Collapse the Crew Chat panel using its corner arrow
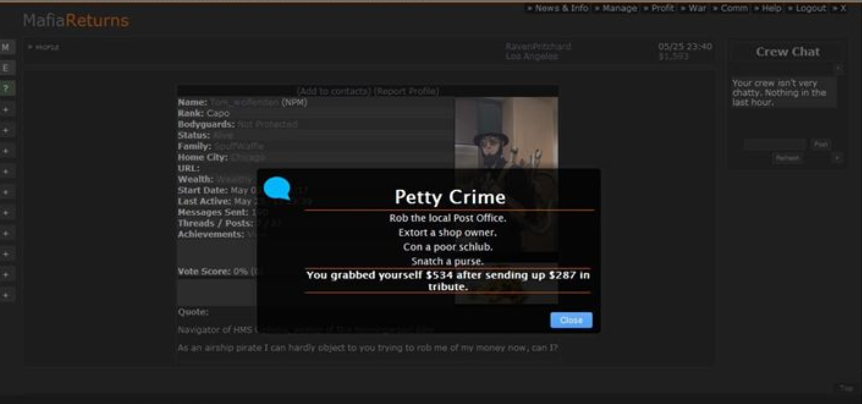The height and width of the screenshot is (404, 862). (x=837, y=68)
